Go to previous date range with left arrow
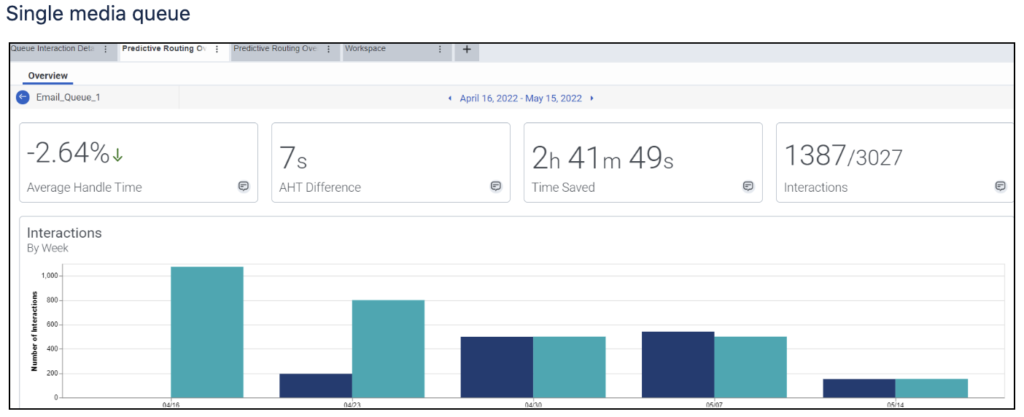The width and height of the screenshot is (1024, 417). [x=450, y=98]
